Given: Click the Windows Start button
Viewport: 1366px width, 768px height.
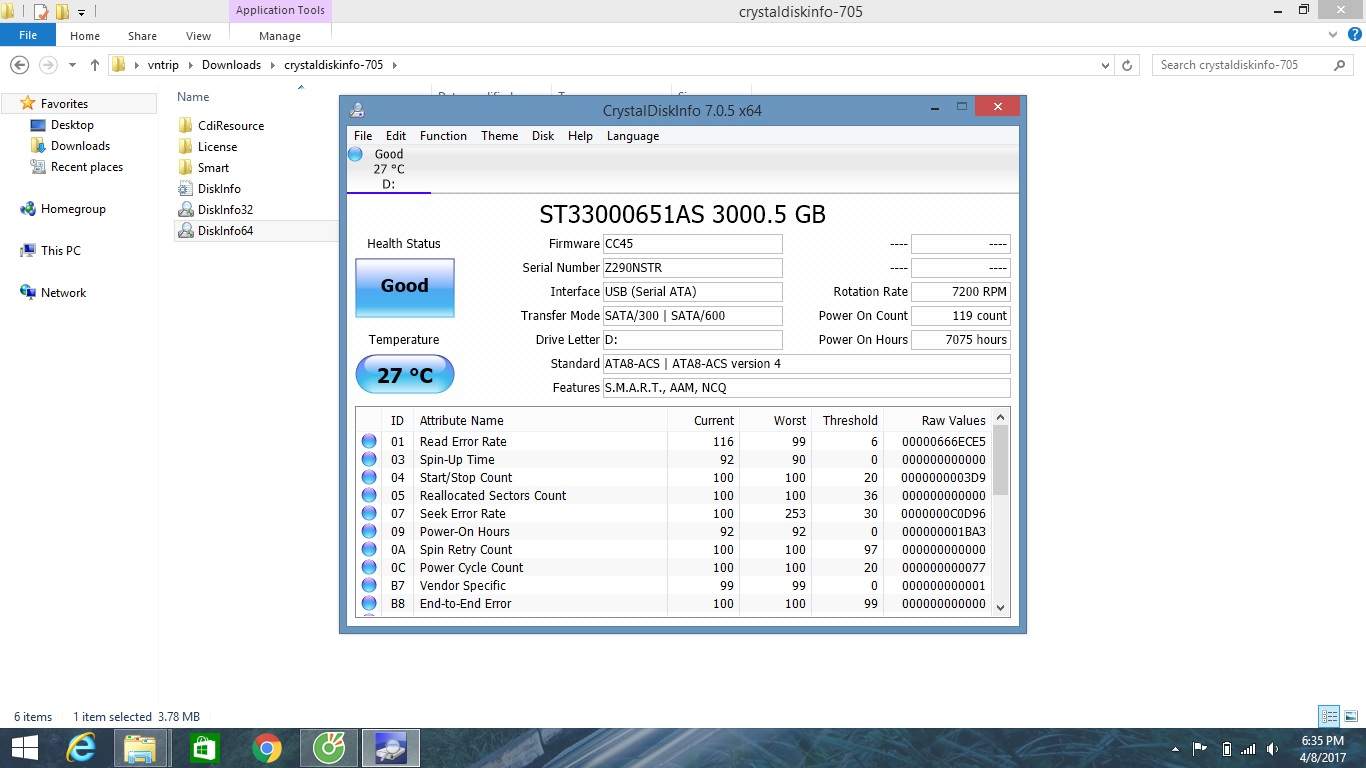Looking at the screenshot, I should coord(24,748).
